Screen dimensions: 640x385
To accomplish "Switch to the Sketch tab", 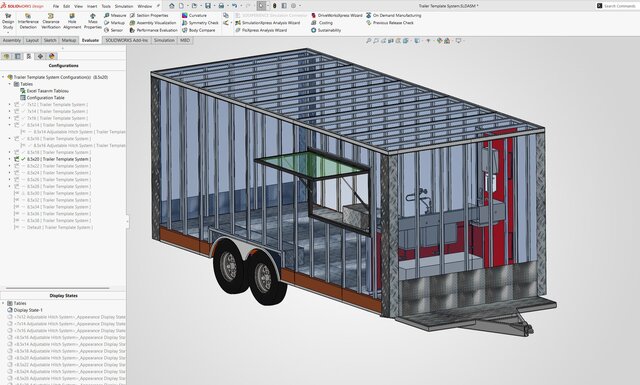I will pos(50,40).
